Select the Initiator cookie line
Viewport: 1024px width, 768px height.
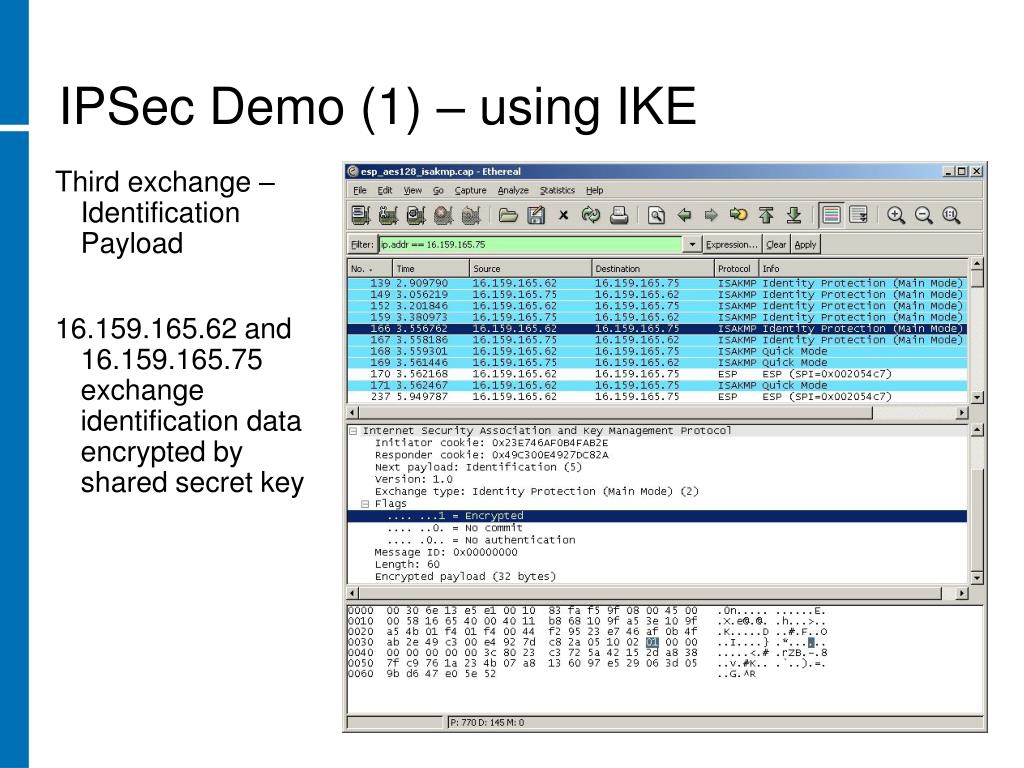pos(491,443)
